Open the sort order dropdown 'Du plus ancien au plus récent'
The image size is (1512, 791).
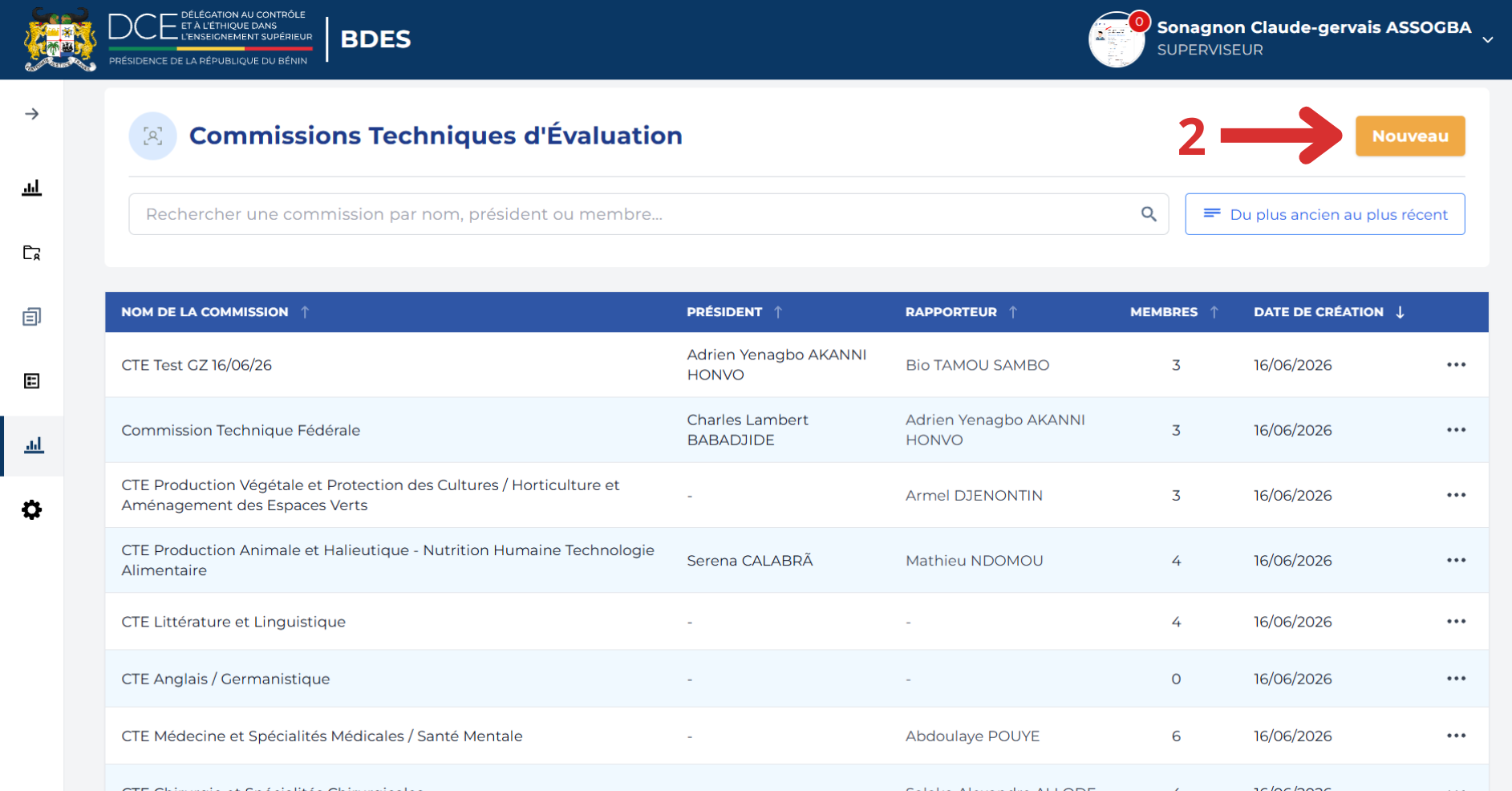click(1325, 214)
